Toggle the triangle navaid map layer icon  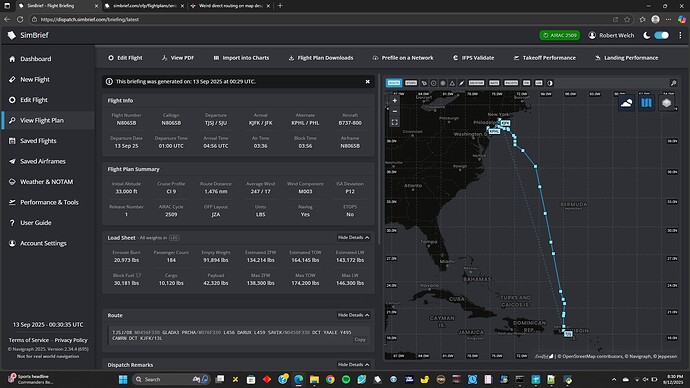coord(452,83)
